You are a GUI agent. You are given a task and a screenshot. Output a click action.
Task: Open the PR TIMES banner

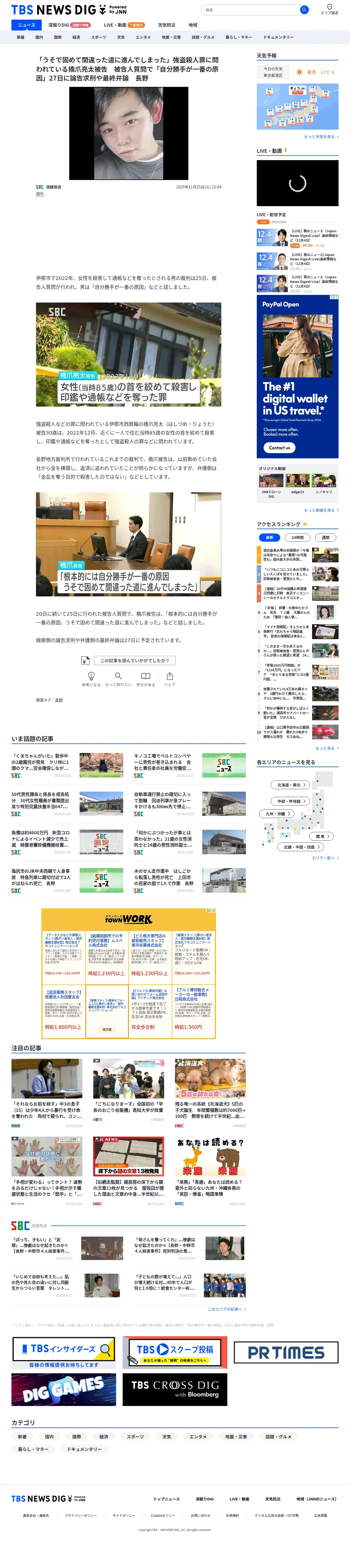click(286, 1353)
